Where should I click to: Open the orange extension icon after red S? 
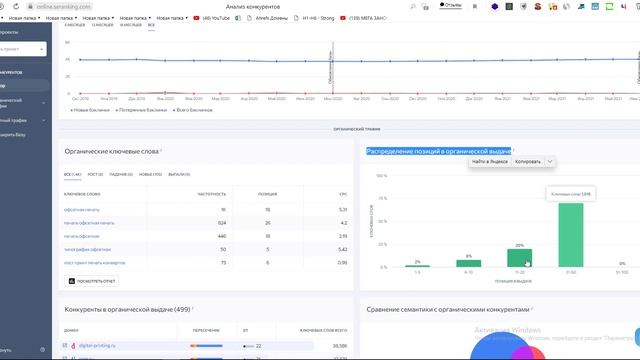pos(553,7)
